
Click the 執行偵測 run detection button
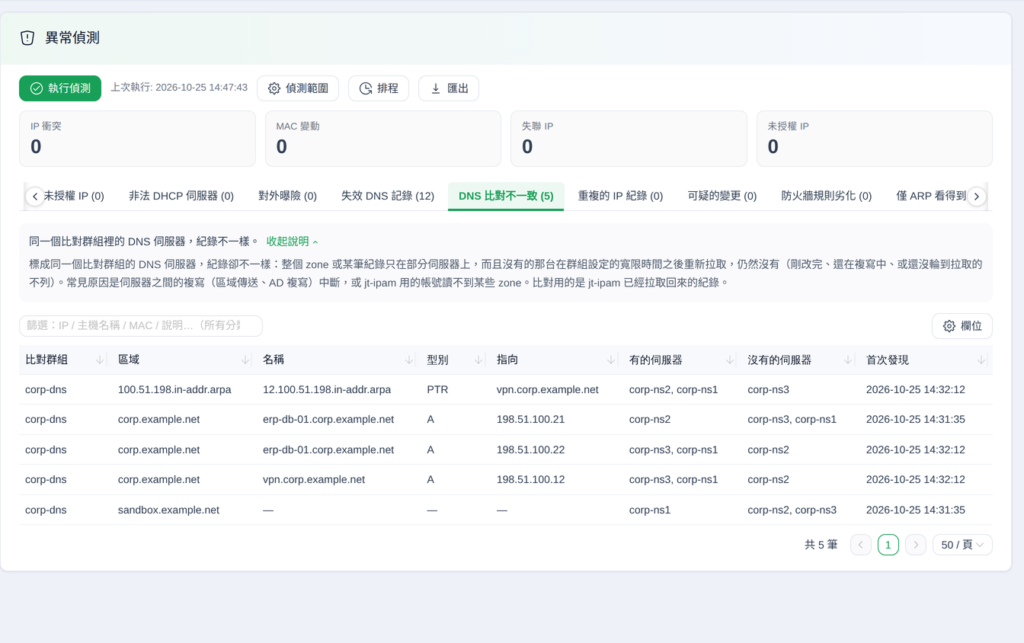point(60,88)
